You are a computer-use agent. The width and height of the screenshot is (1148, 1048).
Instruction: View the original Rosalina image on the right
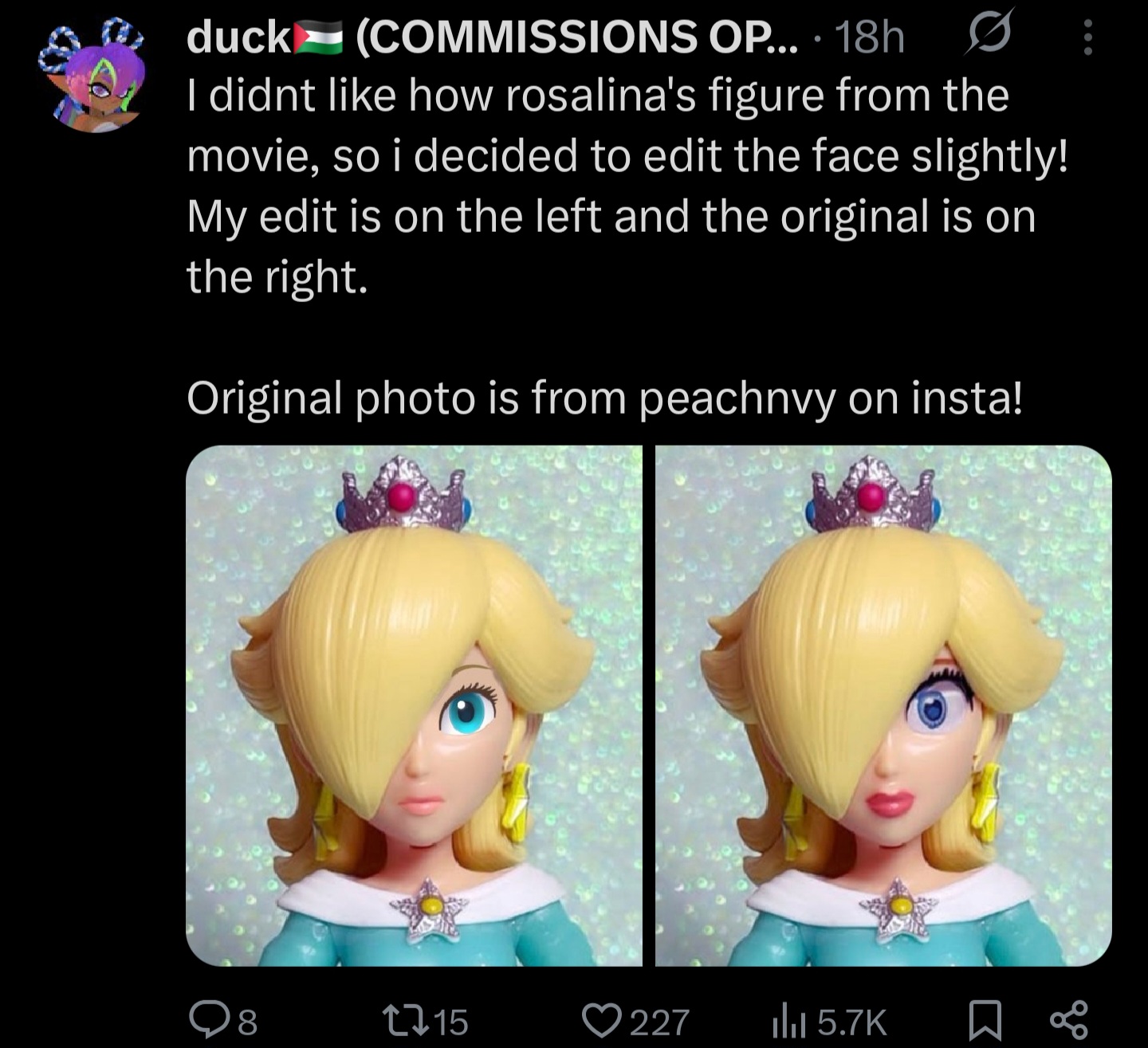pos(883,705)
